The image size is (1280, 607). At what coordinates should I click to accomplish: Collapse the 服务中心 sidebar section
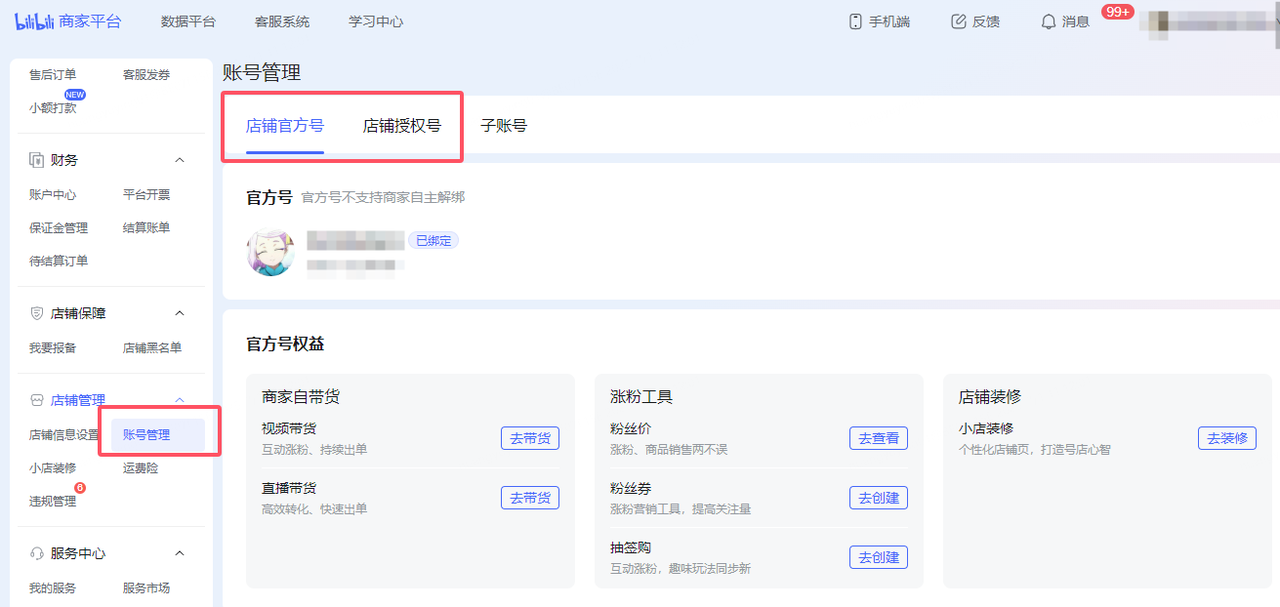pos(179,552)
